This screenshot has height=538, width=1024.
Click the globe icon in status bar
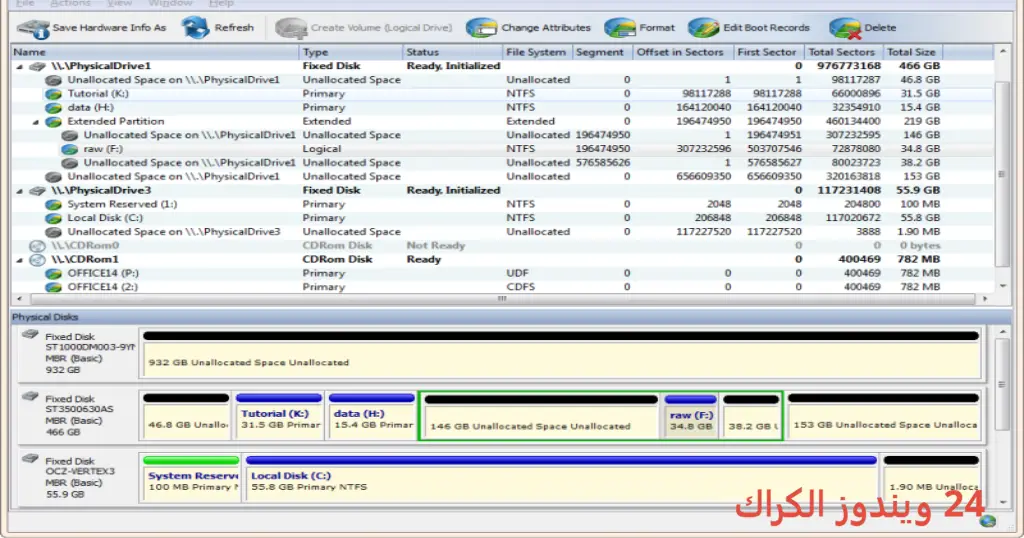(x=988, y=520)
